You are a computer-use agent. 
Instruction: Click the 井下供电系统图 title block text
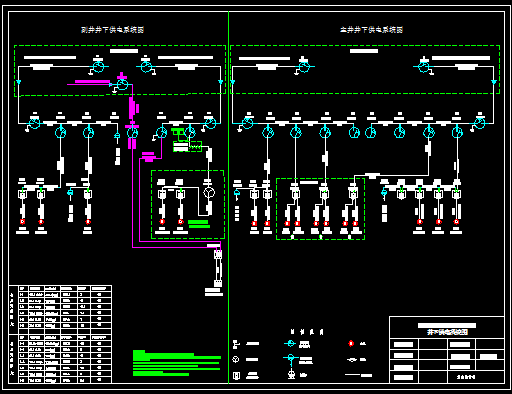tap(447, 332)
